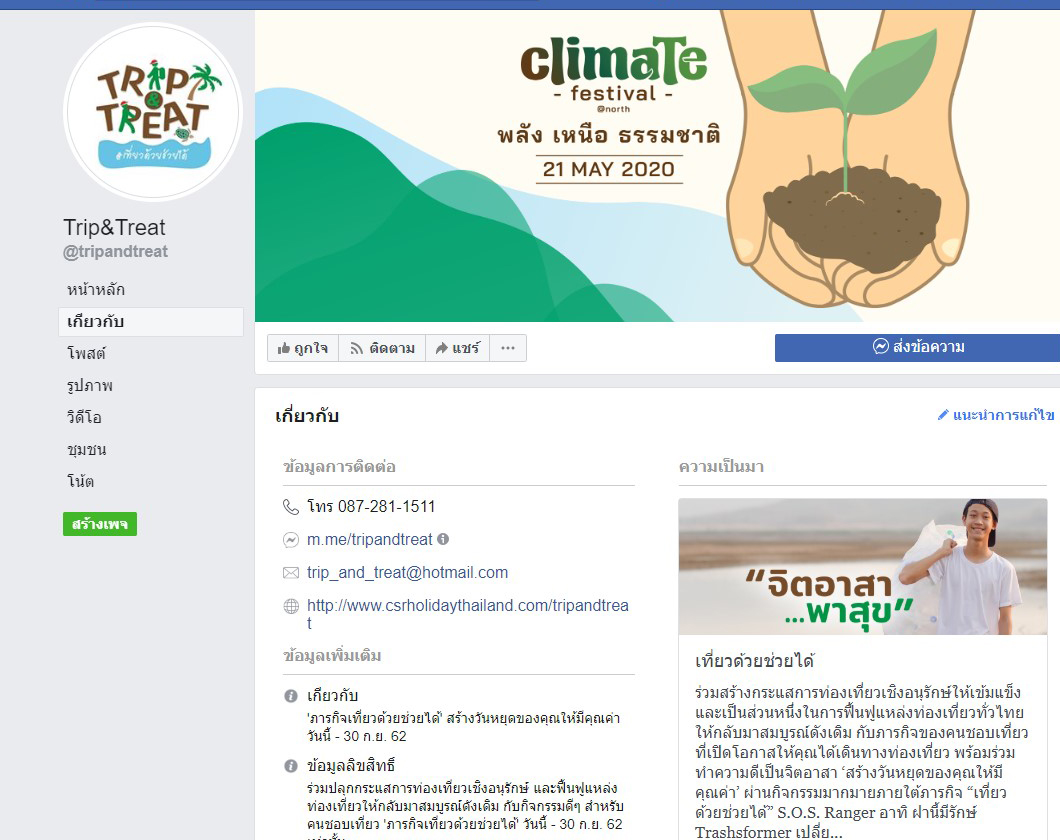Select รูปภาพ in the sidebar menu
1060x840 pixels.
coord(90,385)
